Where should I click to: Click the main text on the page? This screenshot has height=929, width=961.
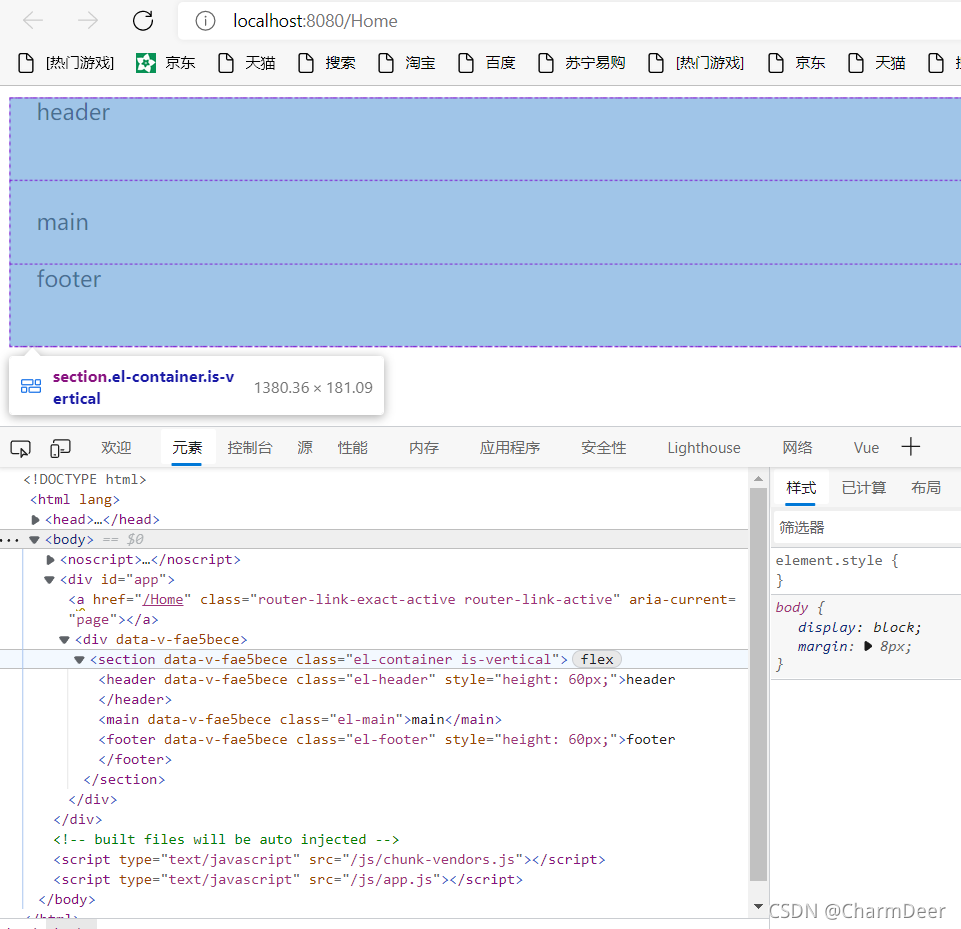63,222
